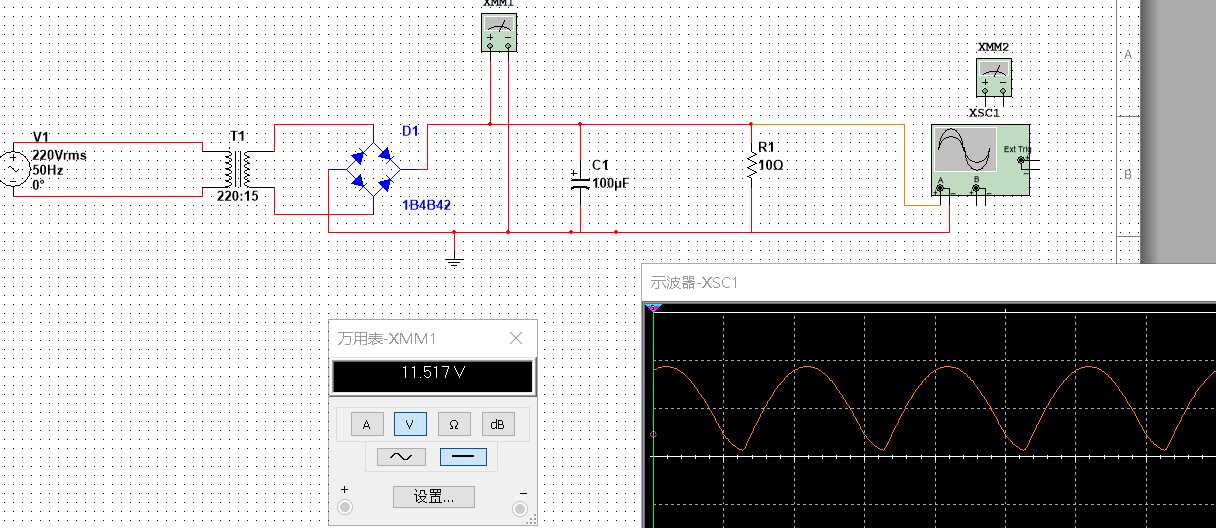Viewport: 1216px width, 528px height.
Task: Select the T1 transformer component
Action: point(238,169)
